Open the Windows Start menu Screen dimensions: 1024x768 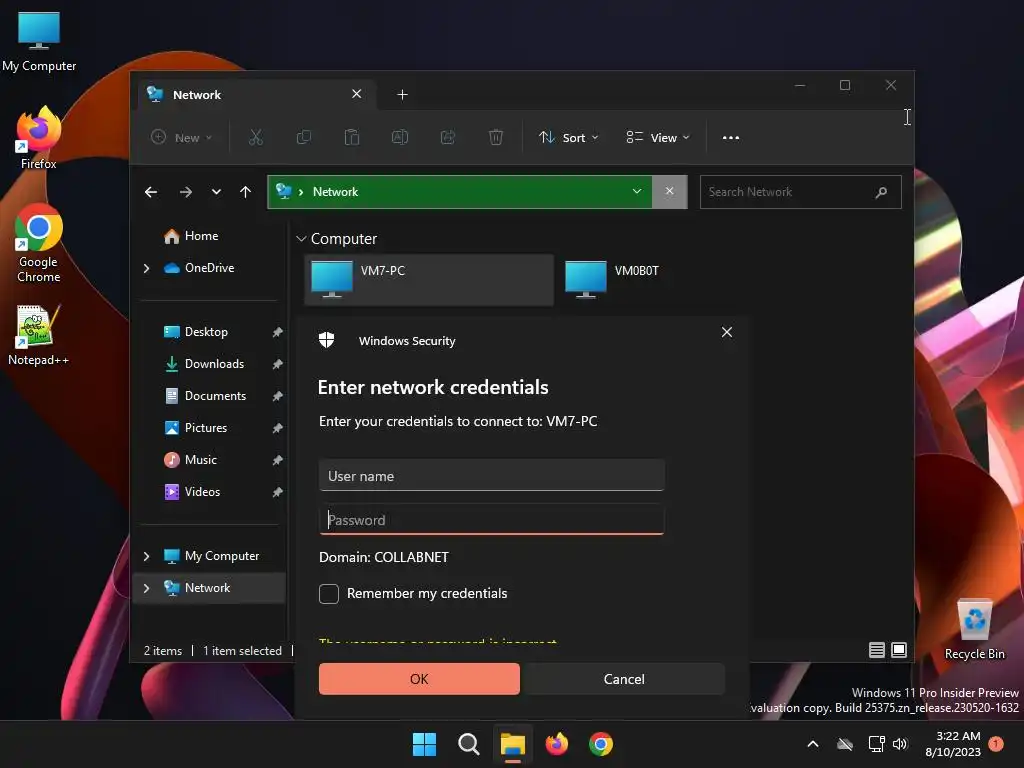click(424, 744)
